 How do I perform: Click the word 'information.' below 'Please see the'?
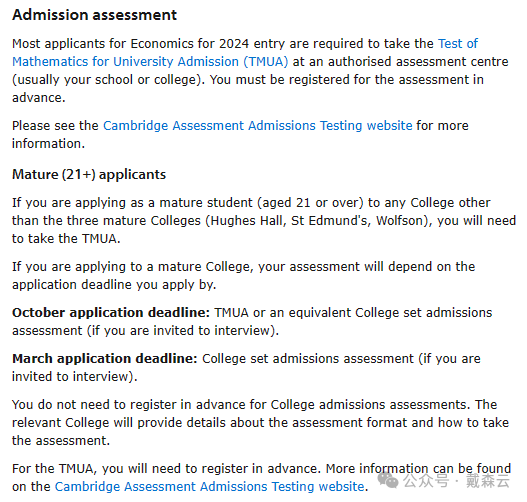pyautogui.click(x=48, y=144)
